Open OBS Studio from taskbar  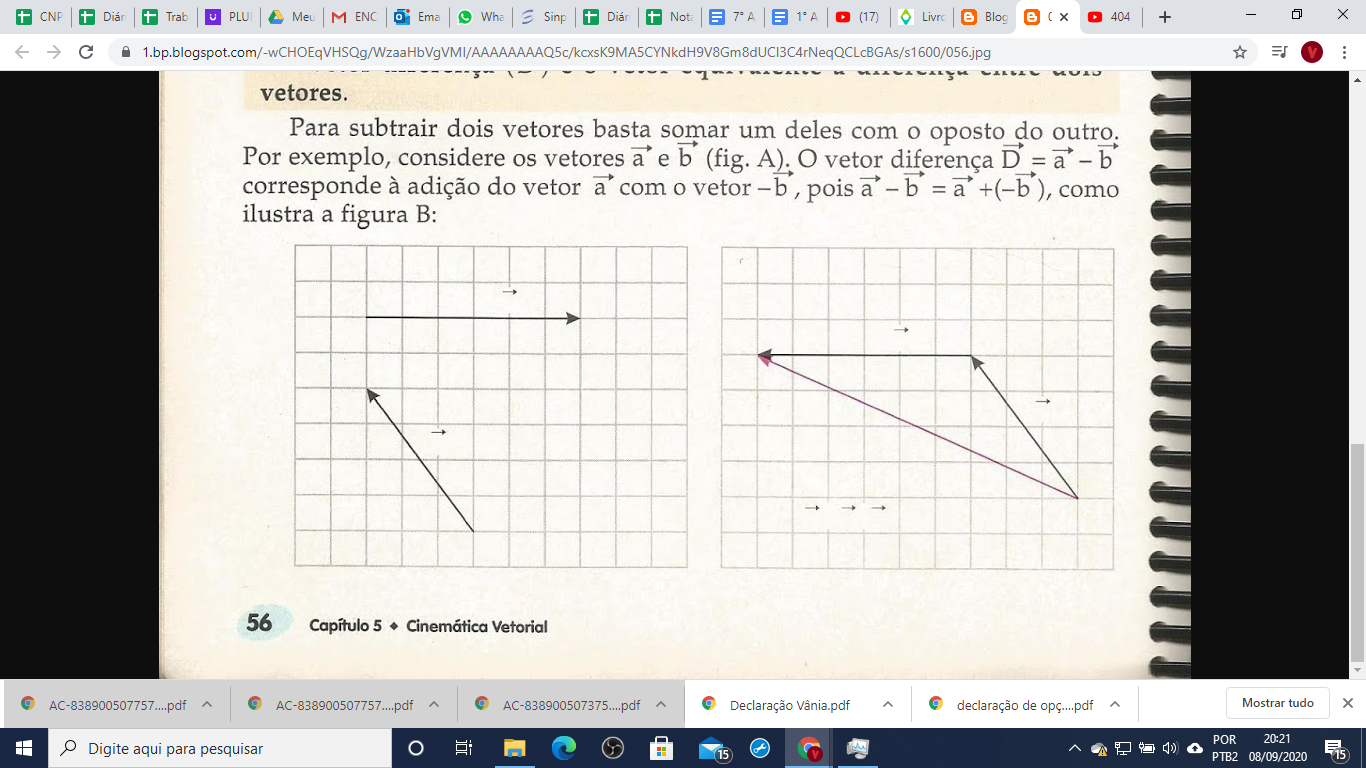(x=612, y=748)
